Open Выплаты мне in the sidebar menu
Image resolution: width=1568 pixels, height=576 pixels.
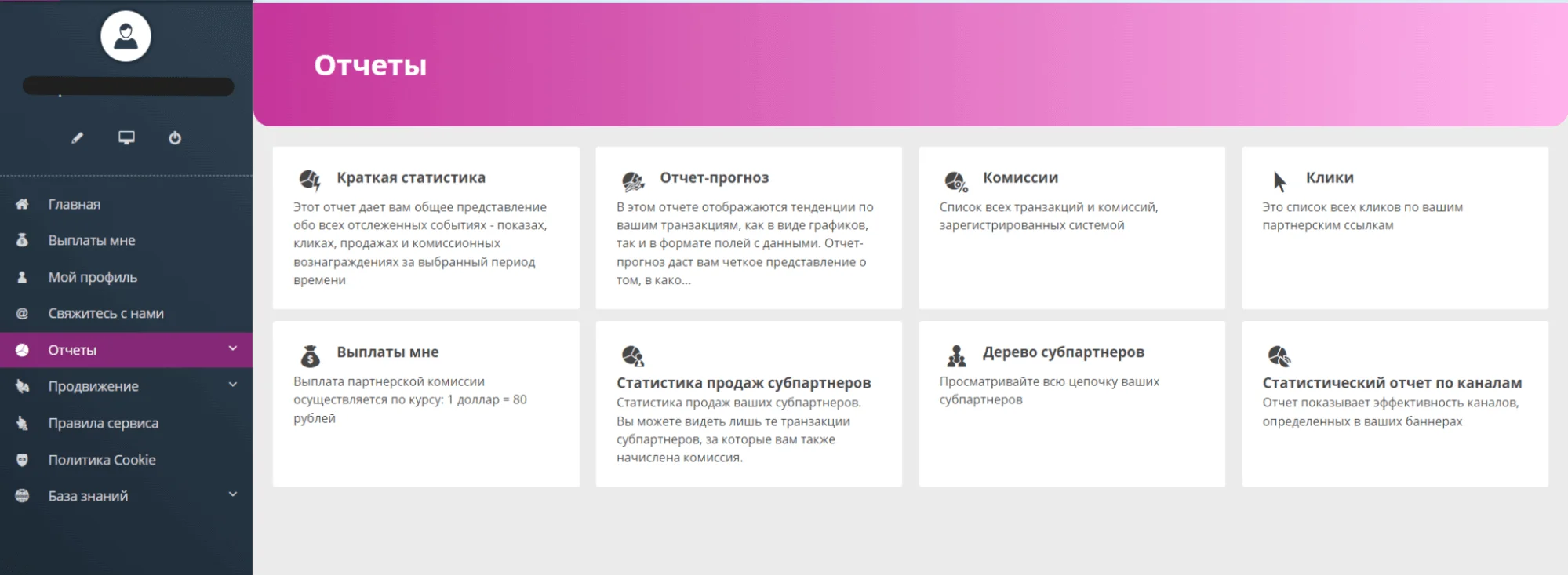pyautogui.click(x=92, y=240)
